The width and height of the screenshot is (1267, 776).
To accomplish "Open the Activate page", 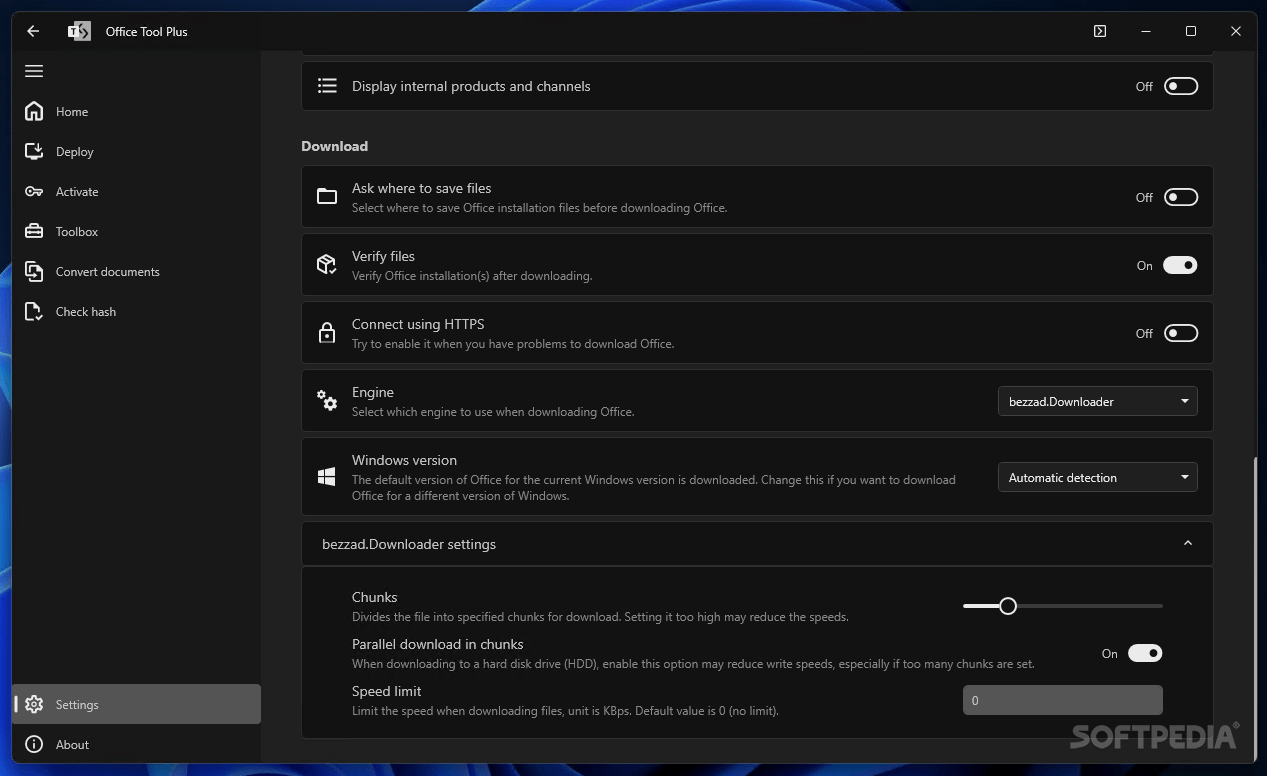I will 137,191.
